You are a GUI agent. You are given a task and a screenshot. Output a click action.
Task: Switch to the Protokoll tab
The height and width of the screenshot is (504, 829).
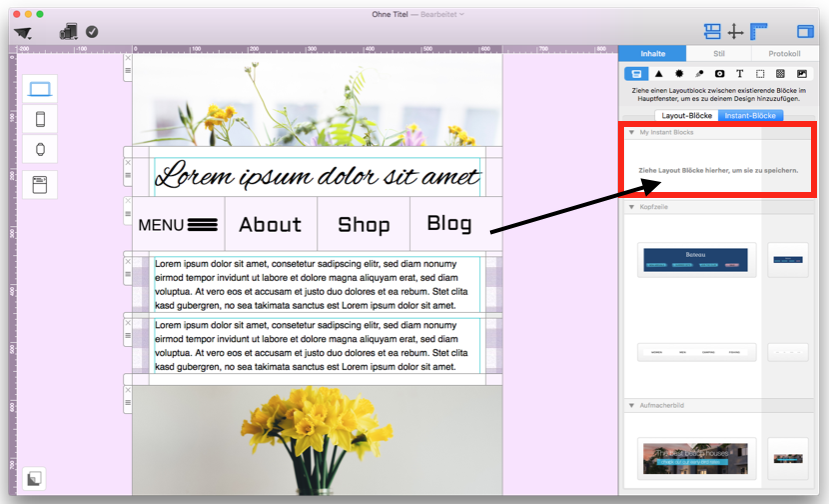point(785,53)
